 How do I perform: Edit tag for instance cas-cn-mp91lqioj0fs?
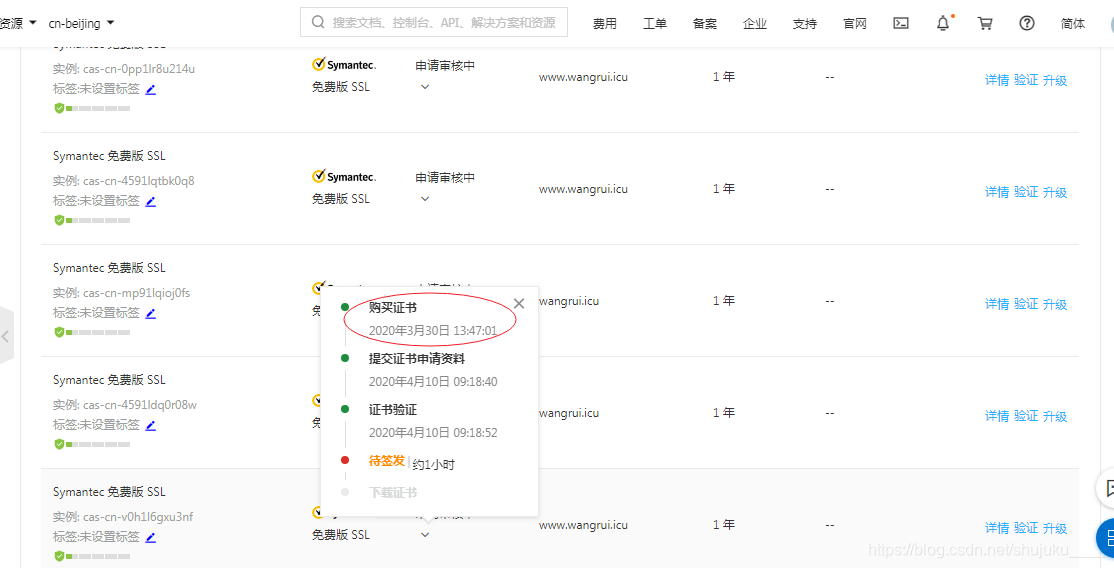coord(150,313)
